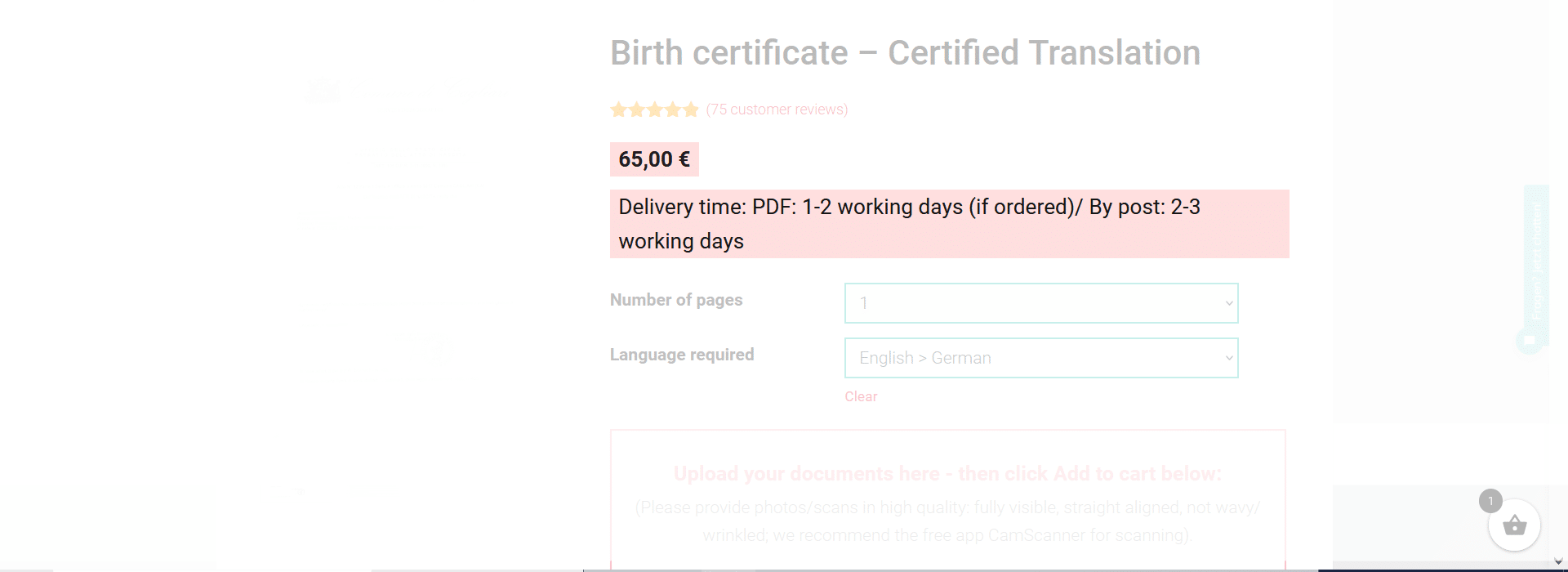Open the shopping basket floating icon

click(x=1514, y=525)
